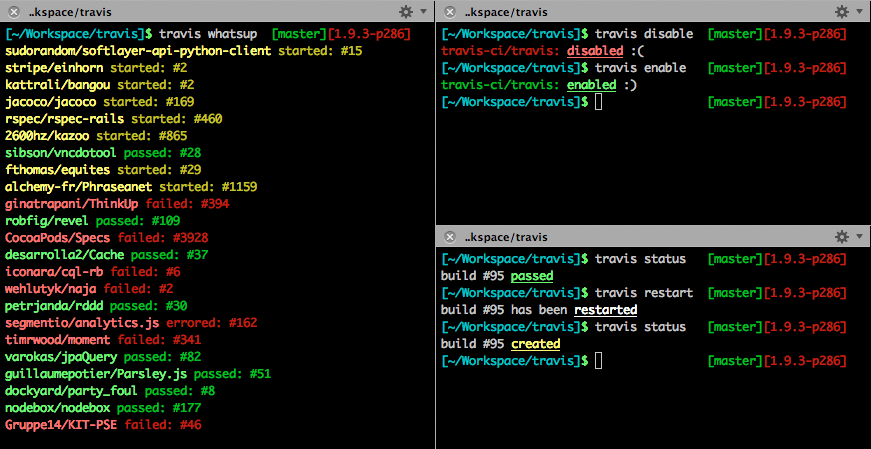871x449 pixels.
Task: Select bottom-right pane title '..kspace/travis'
Action: coord(505,237)
